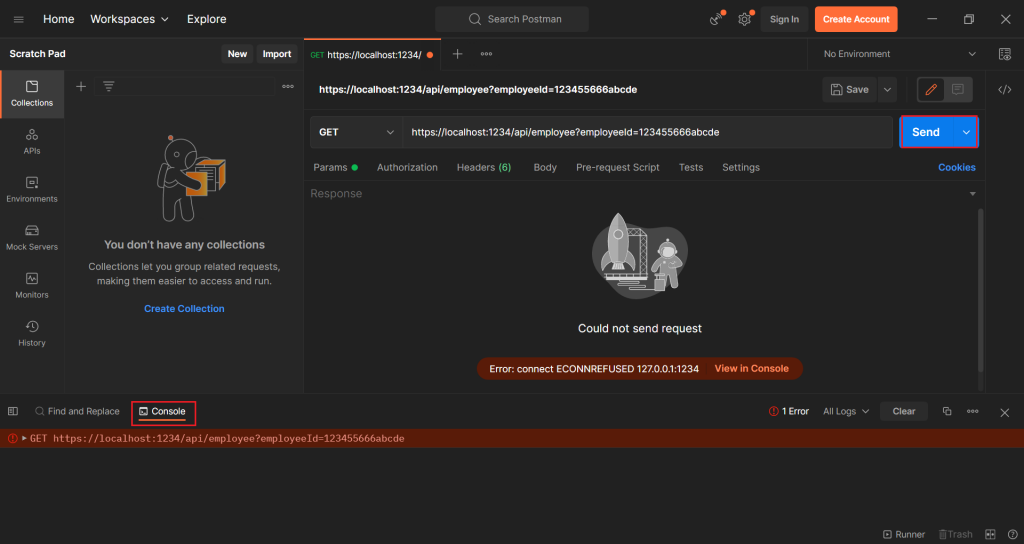
Task: Open the History sidebar section
Action: point(31,334)
